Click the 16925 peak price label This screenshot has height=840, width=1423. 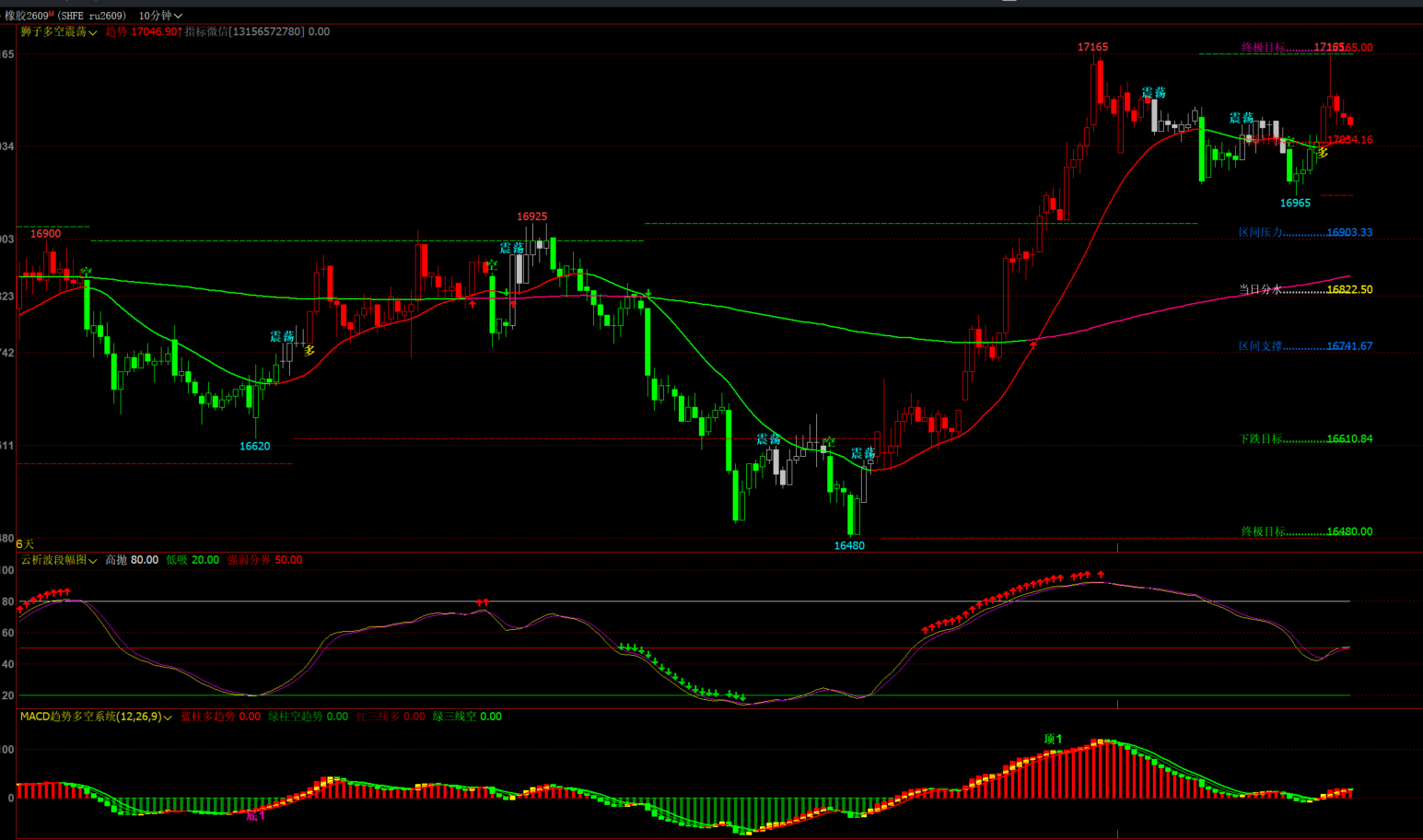[x=531, y=216]
